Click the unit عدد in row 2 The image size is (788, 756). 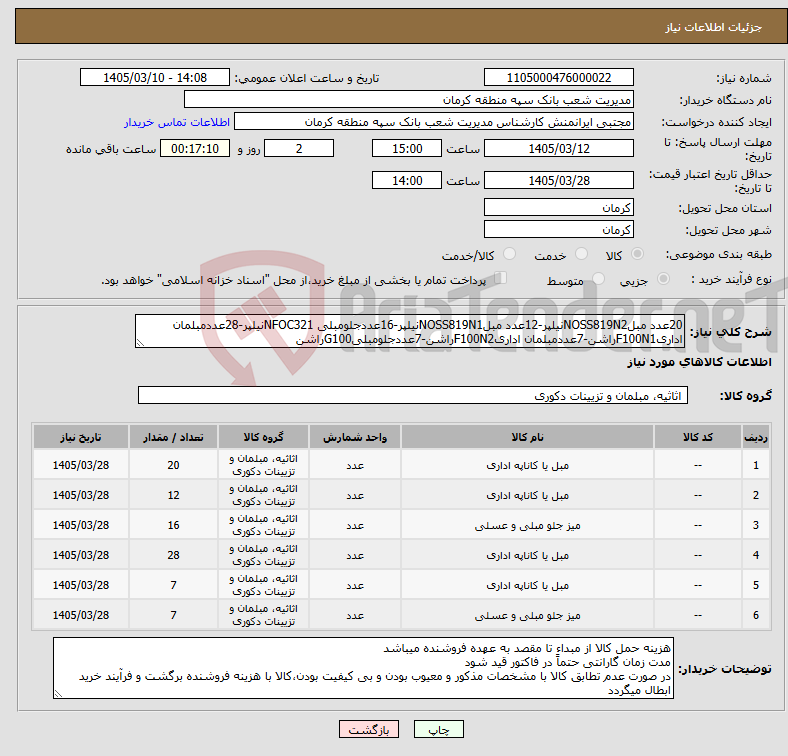pos(355,496)
